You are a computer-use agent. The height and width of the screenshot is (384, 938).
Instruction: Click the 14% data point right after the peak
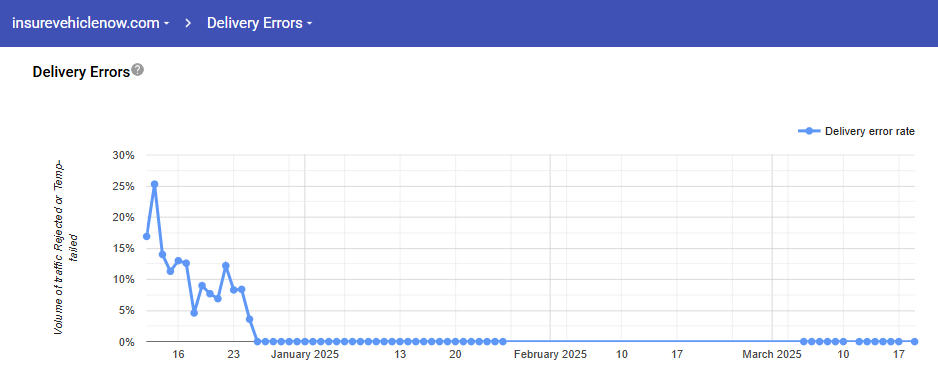click(162, 254)
